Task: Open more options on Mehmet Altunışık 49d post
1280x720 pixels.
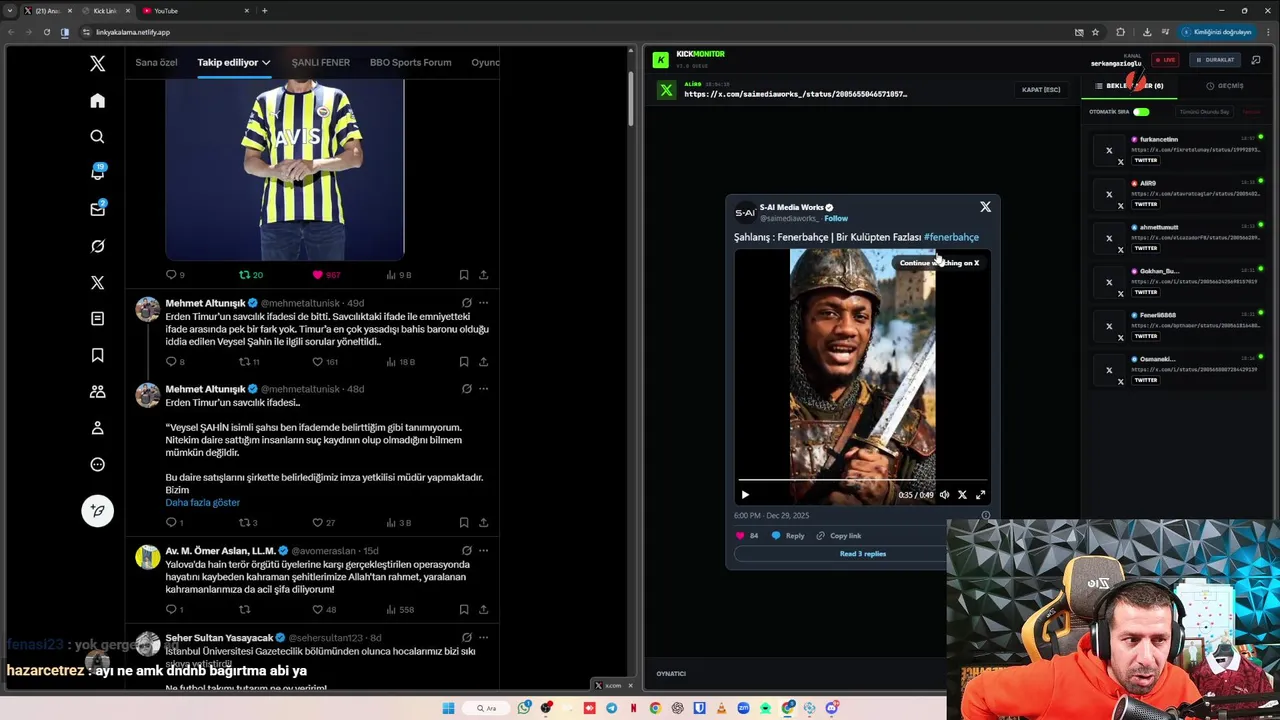Action: (483, 303)
